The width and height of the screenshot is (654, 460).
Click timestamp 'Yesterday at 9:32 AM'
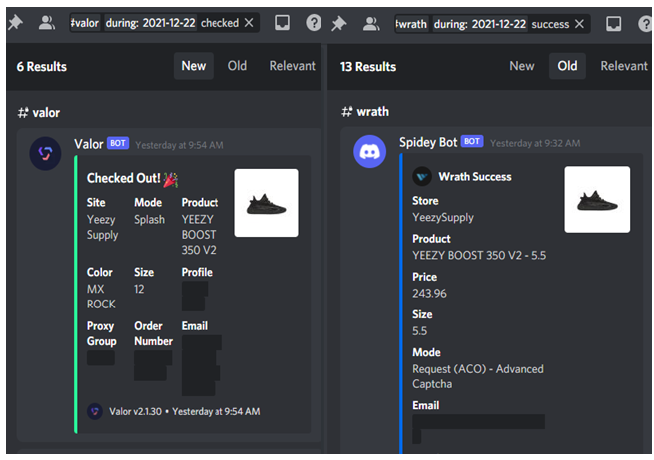pyautogui.click(x=535, y=143)
